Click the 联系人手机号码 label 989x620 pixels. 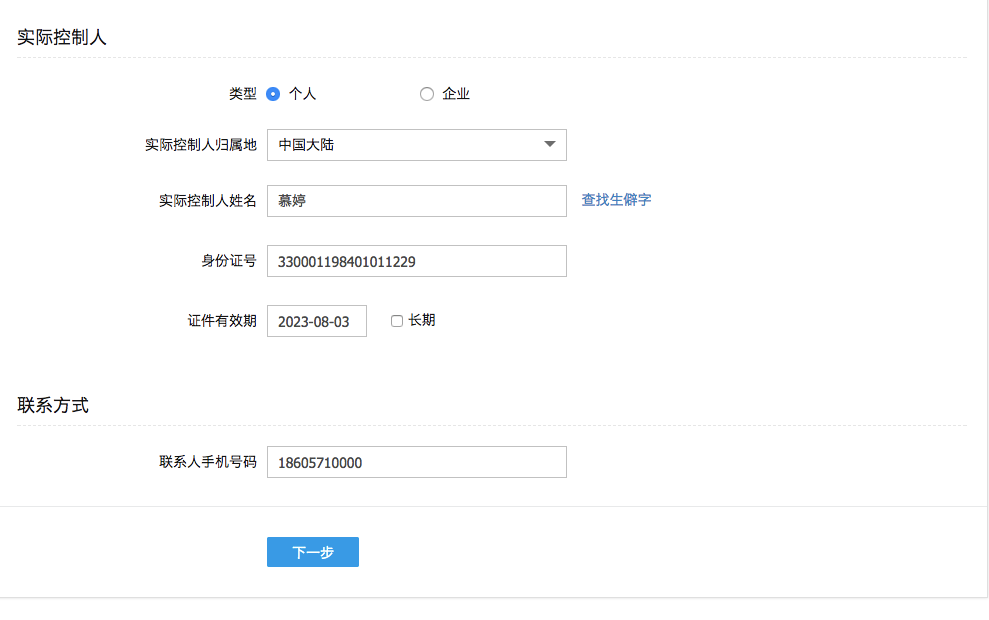pos(208,462)
